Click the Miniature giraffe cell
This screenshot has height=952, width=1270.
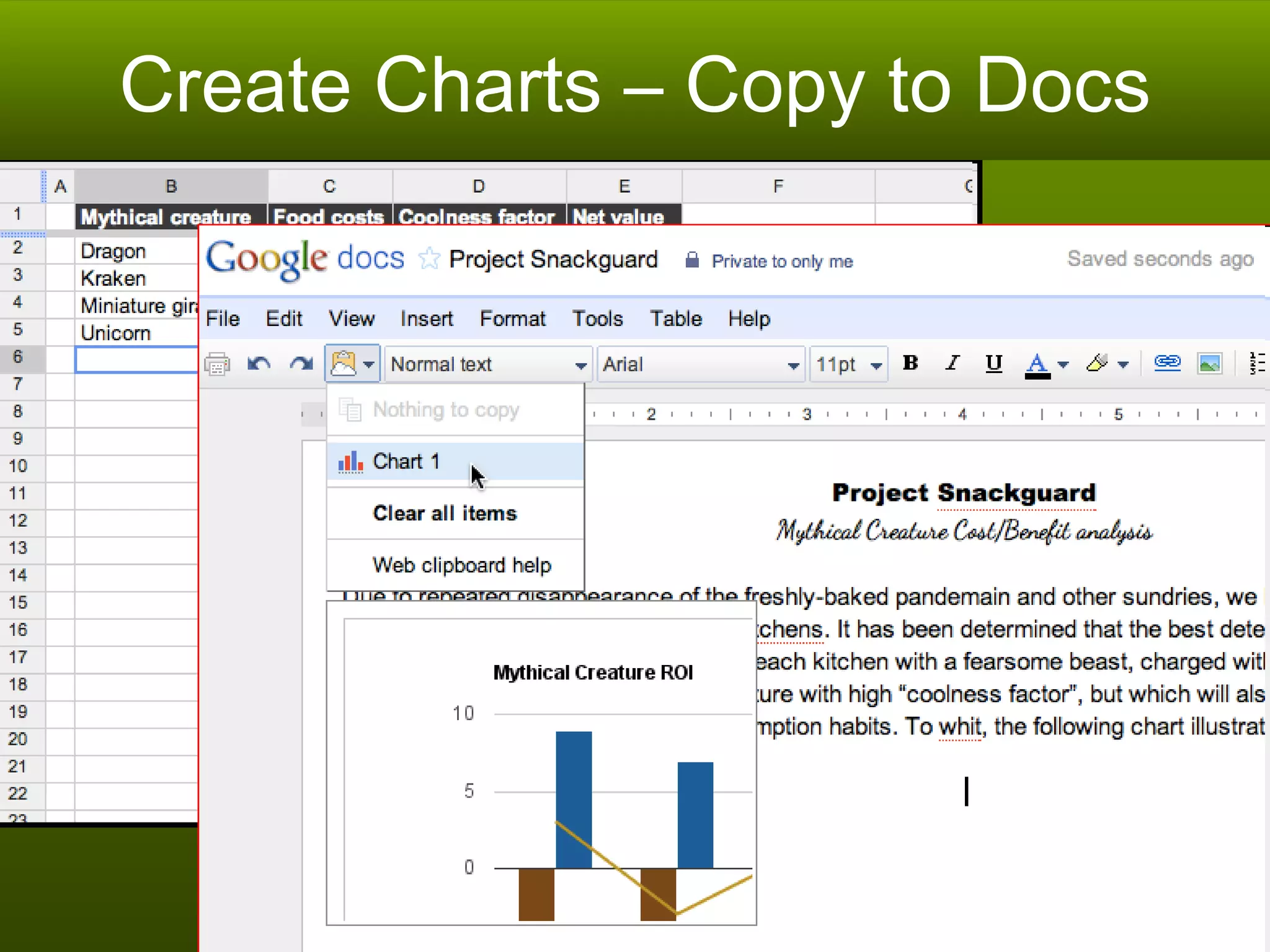click(x=136, y=306)
